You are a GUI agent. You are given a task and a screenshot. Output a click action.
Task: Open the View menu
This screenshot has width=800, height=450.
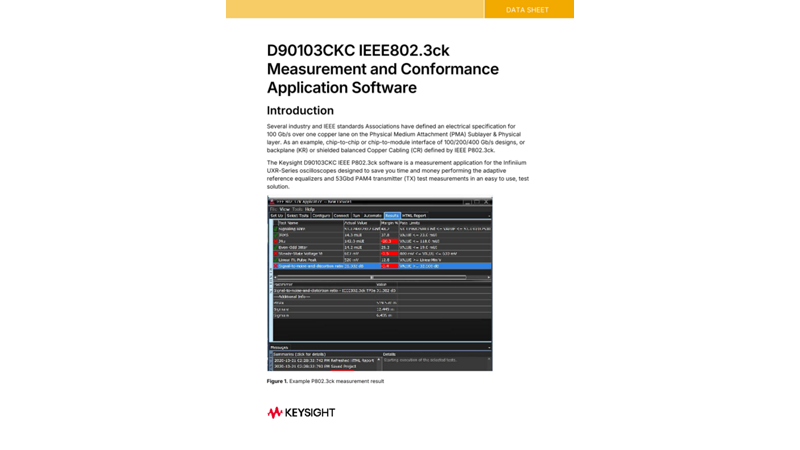point(285,209)
